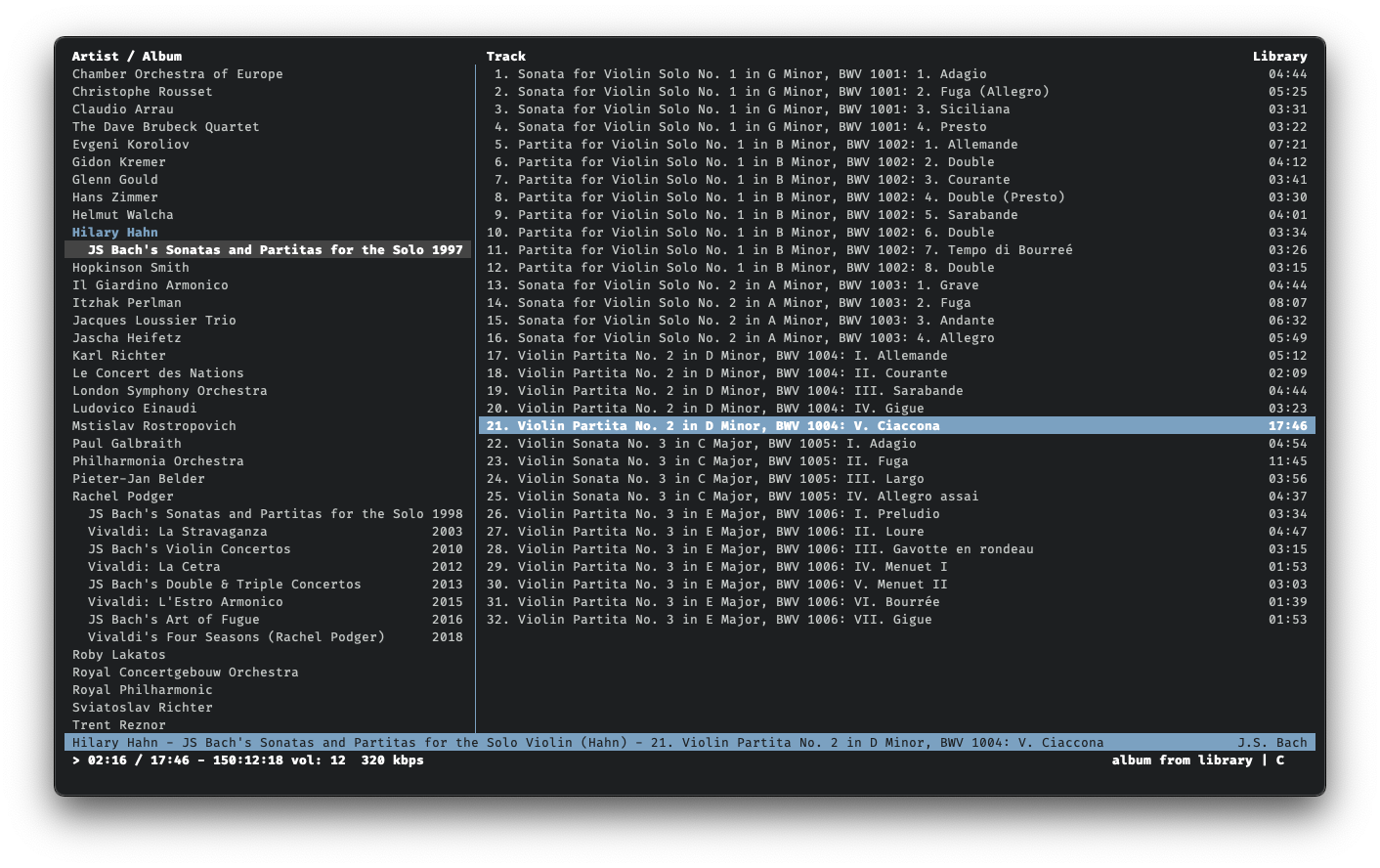
Task: Click the Track column header
Action: pyautogui.click(x=505, y=57)
